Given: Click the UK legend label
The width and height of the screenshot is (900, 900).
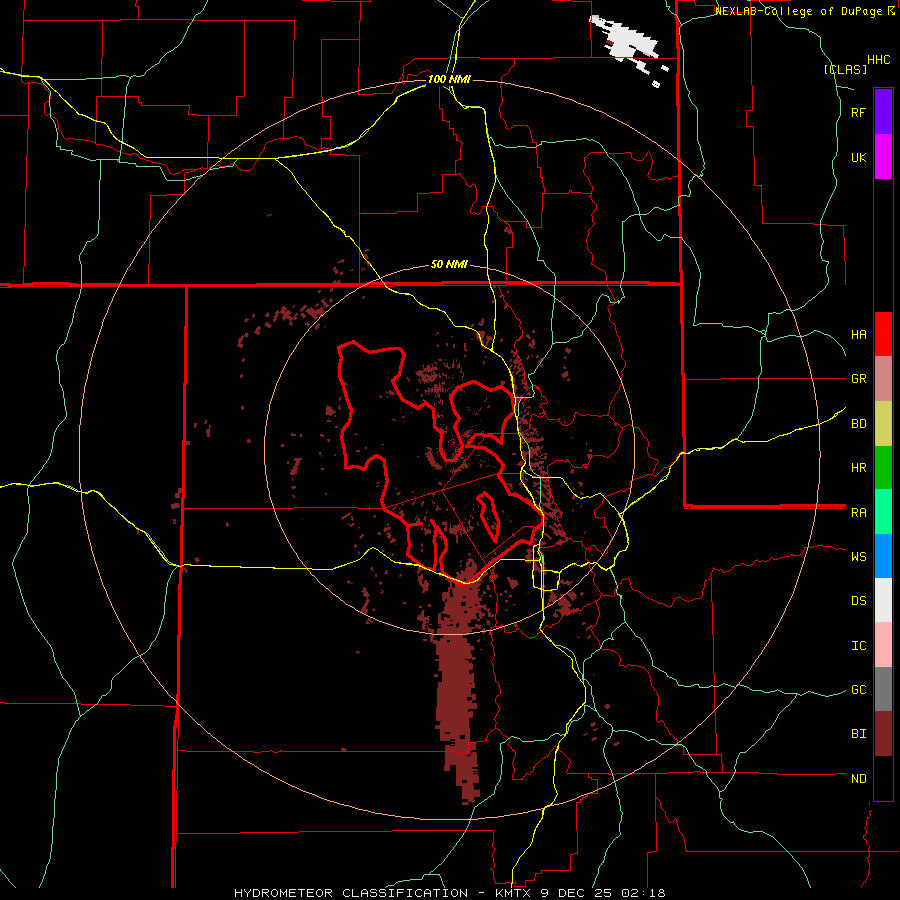Looking at the screenshot, I should point(858,157).
